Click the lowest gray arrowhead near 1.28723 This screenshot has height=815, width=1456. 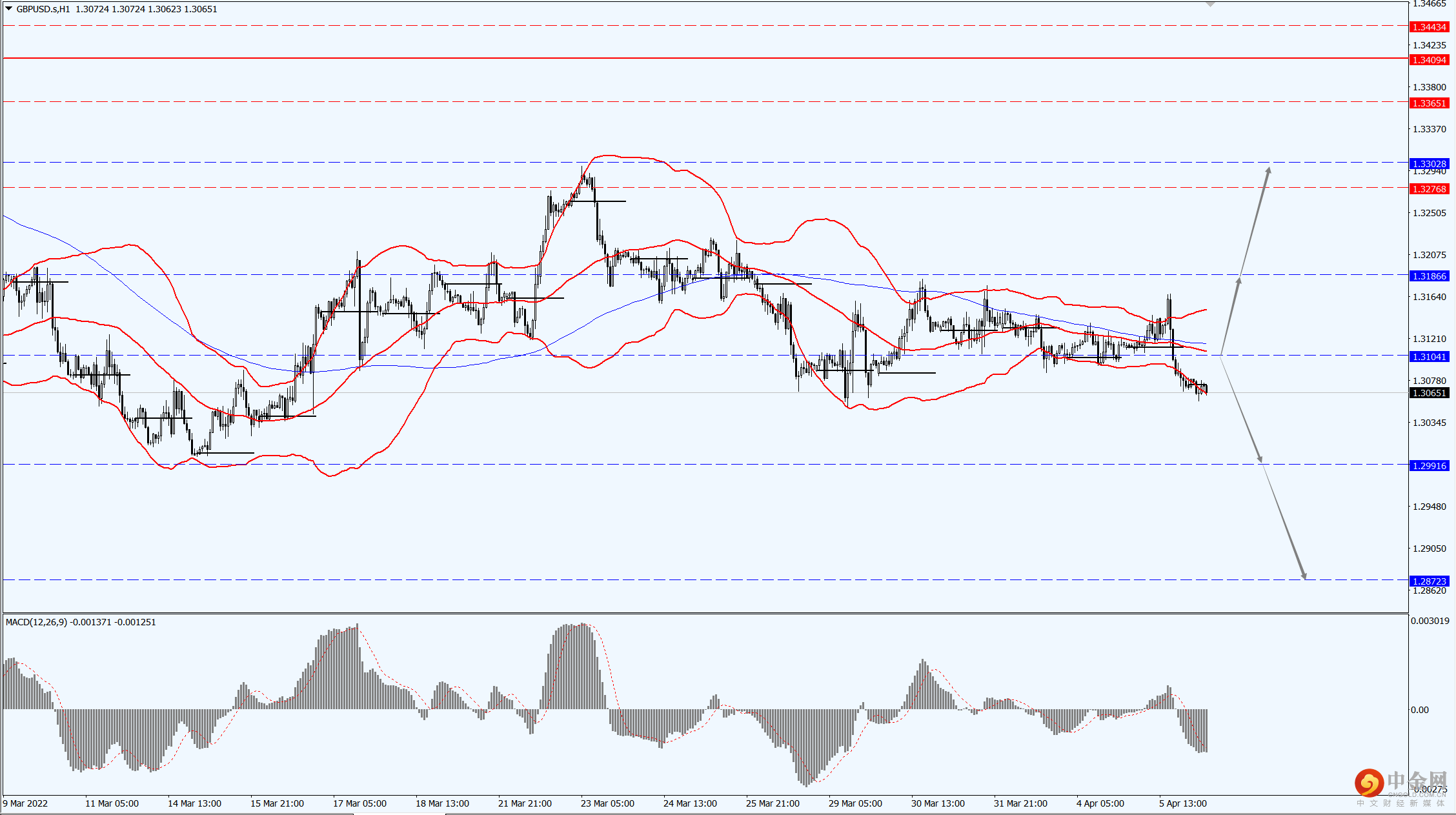1303,575
